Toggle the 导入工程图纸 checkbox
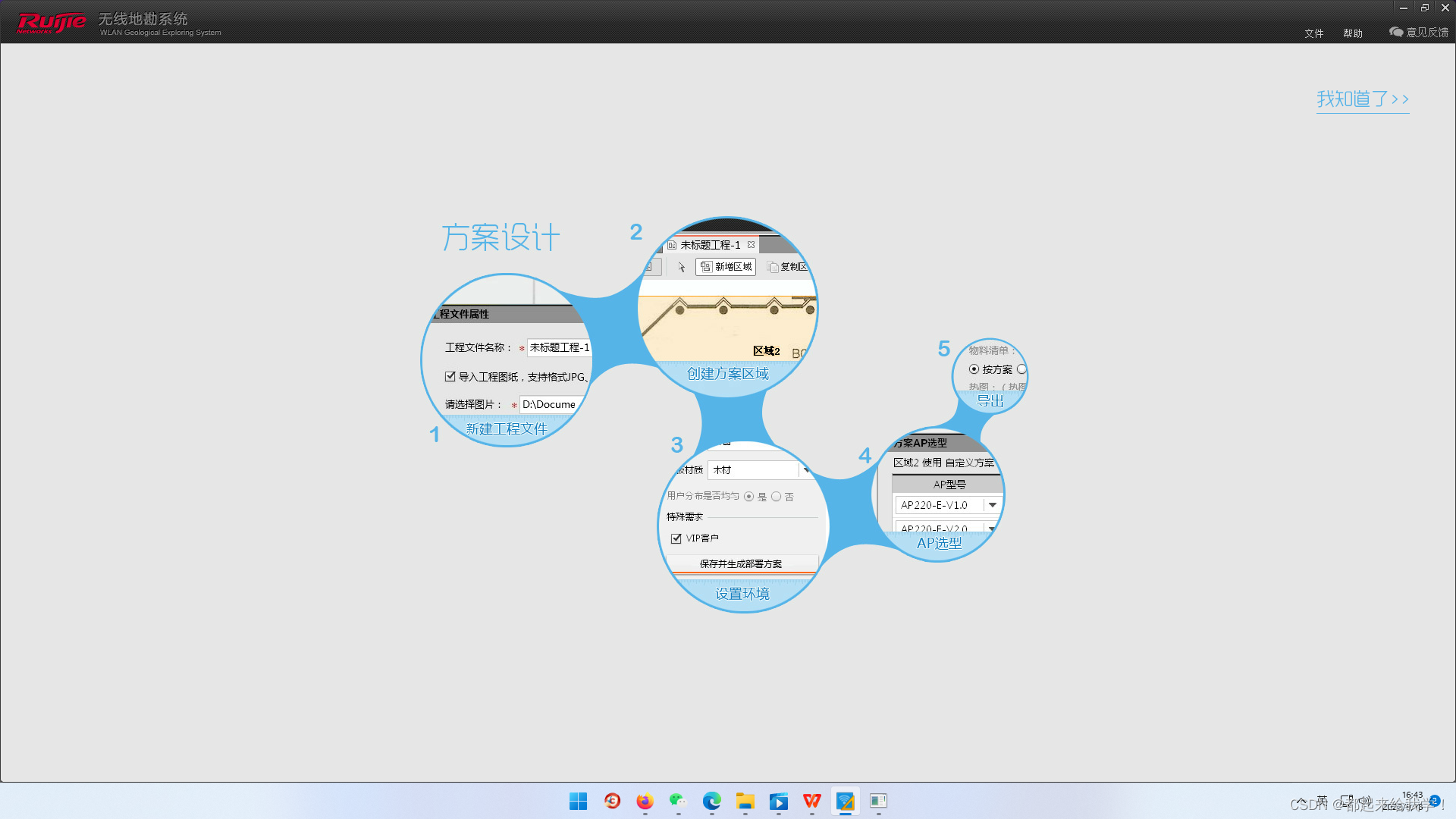This screenshot has height=819, width=1456. (x=450, y=376)
